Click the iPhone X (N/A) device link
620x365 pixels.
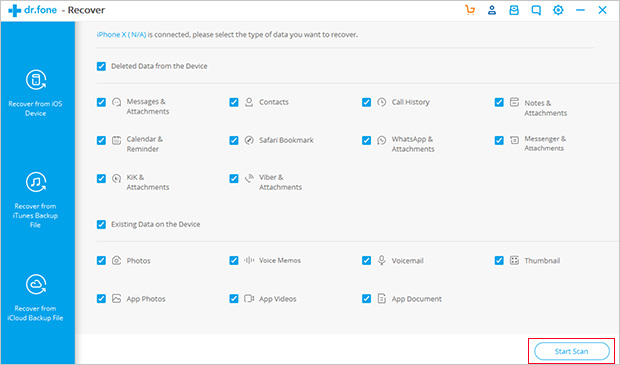(121, 35)
